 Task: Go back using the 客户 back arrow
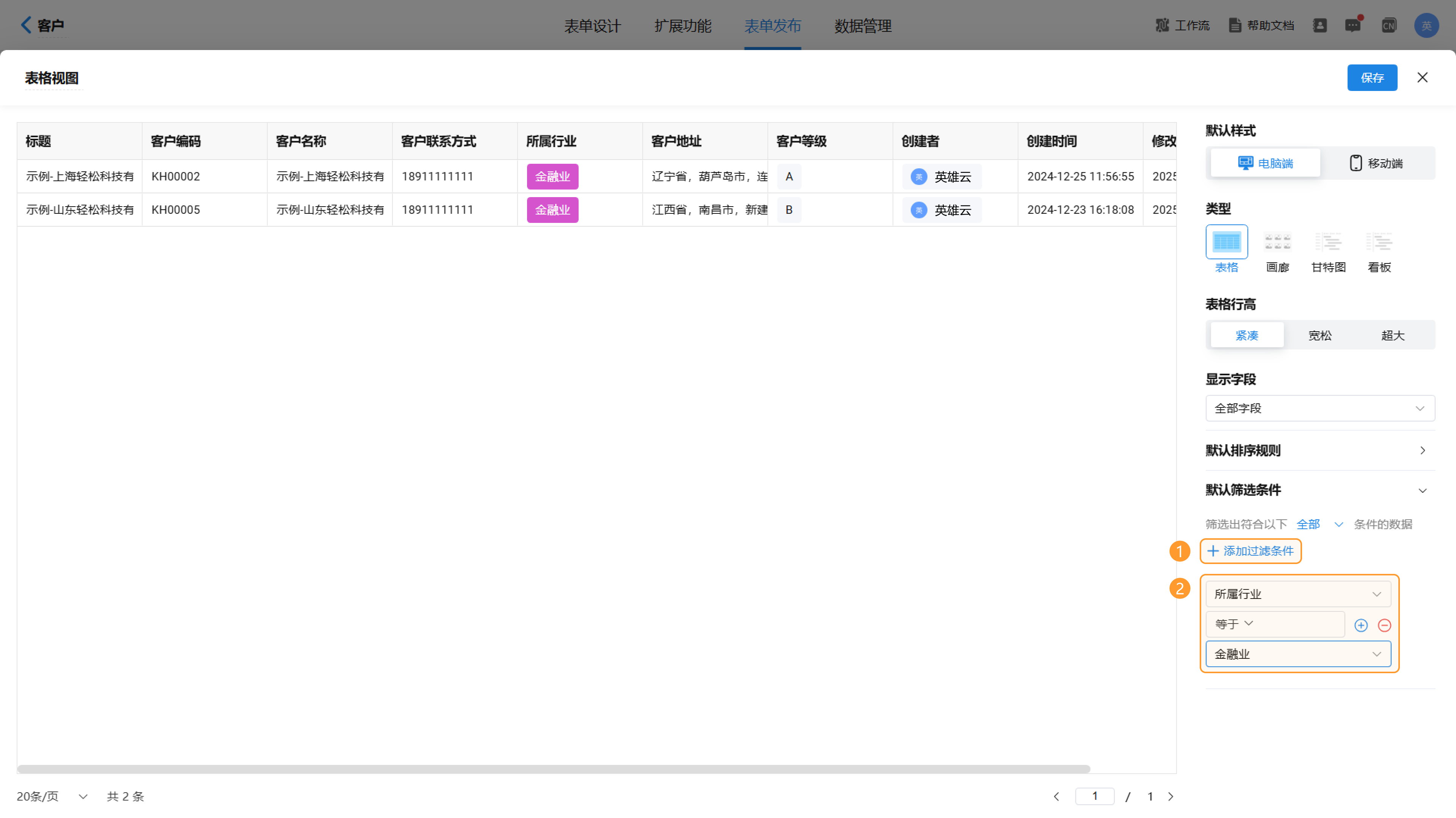click(26, 25)
